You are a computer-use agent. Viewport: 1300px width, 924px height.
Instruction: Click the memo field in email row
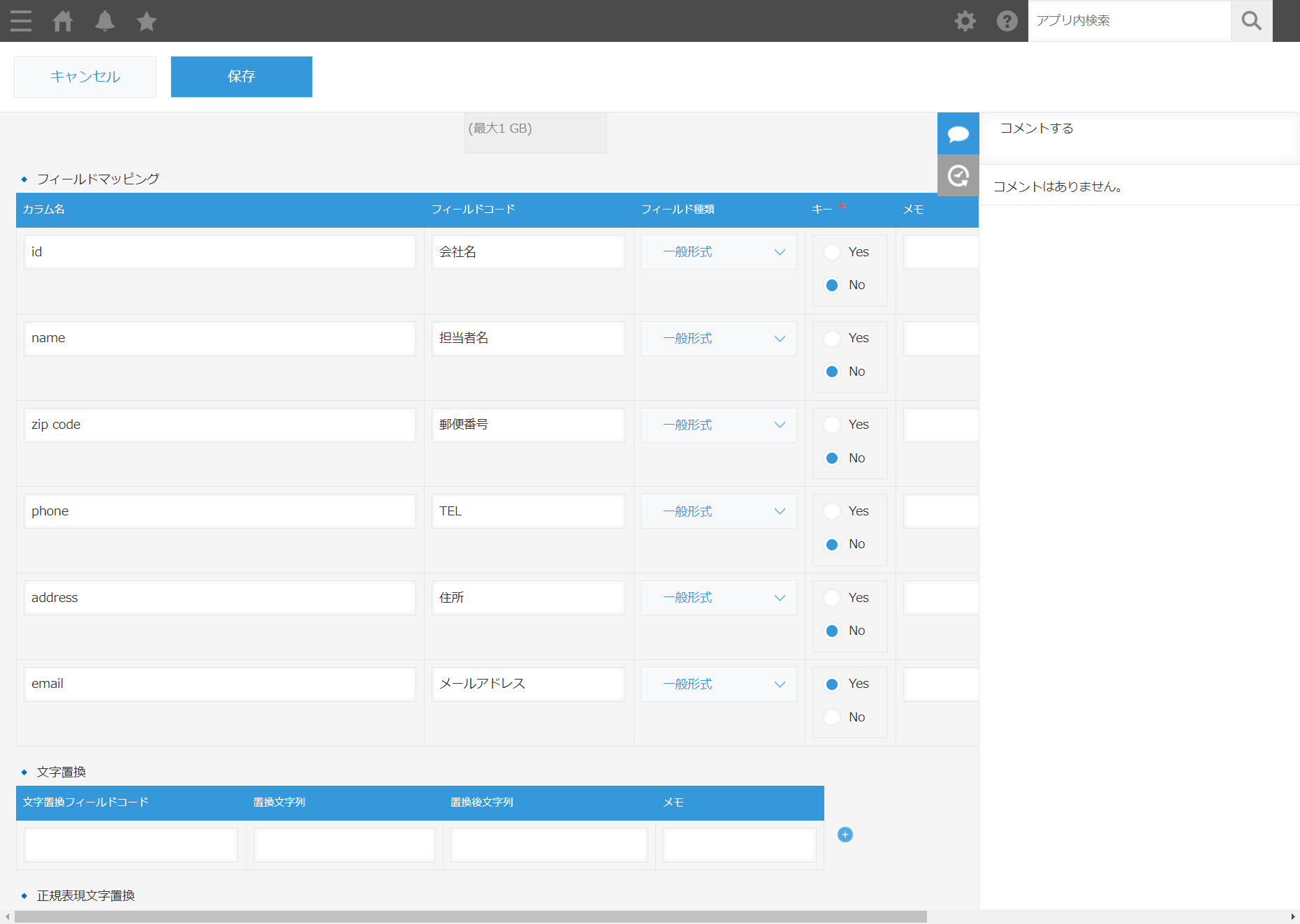[x=941, y=684]
